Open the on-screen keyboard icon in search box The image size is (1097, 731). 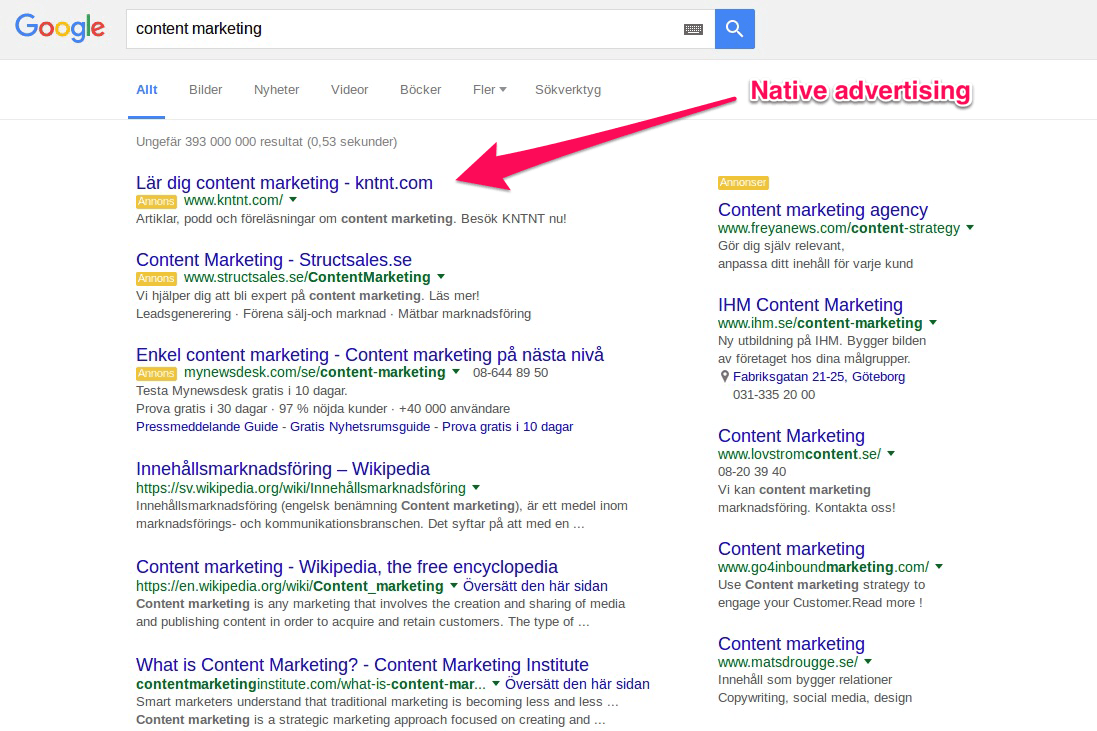[x=693, y=29]
